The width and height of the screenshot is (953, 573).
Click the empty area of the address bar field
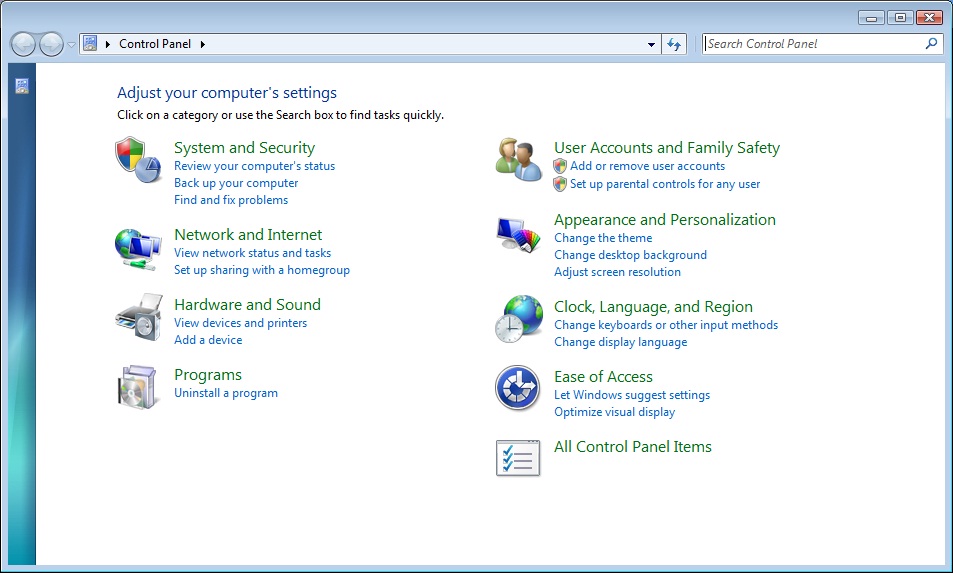[425, 44]
